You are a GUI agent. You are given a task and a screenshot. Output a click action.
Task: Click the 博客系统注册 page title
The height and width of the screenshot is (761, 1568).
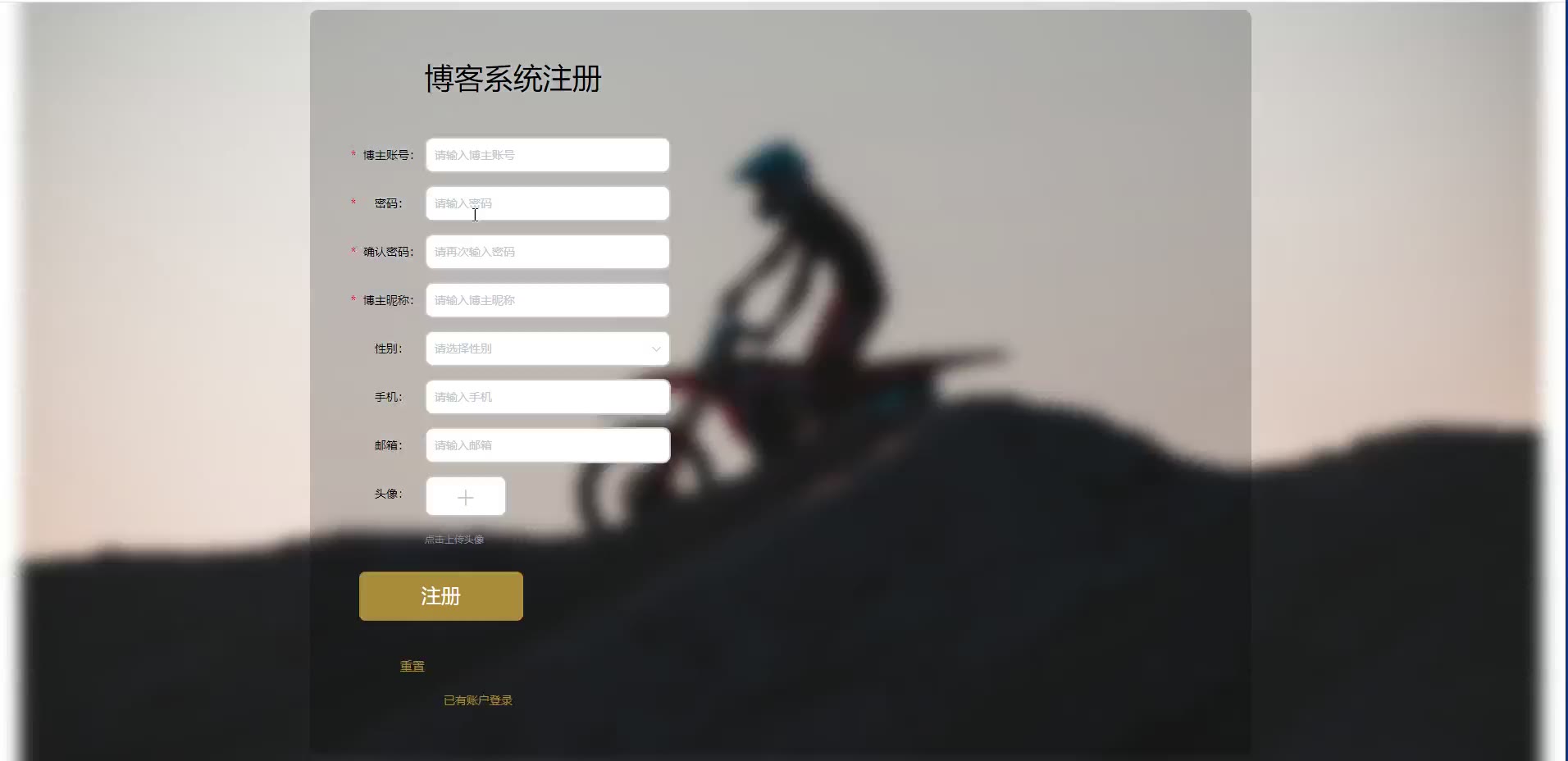(x=513, y=79)
